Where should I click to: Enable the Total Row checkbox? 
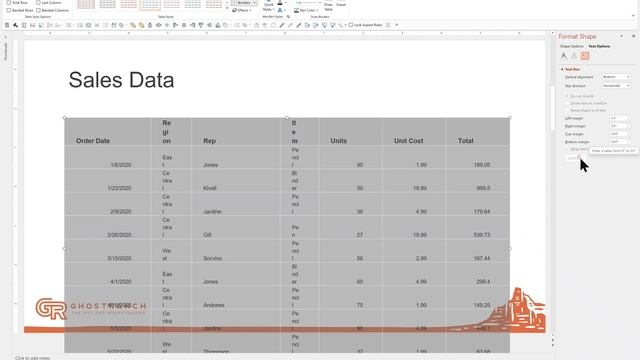coord(9,2)
